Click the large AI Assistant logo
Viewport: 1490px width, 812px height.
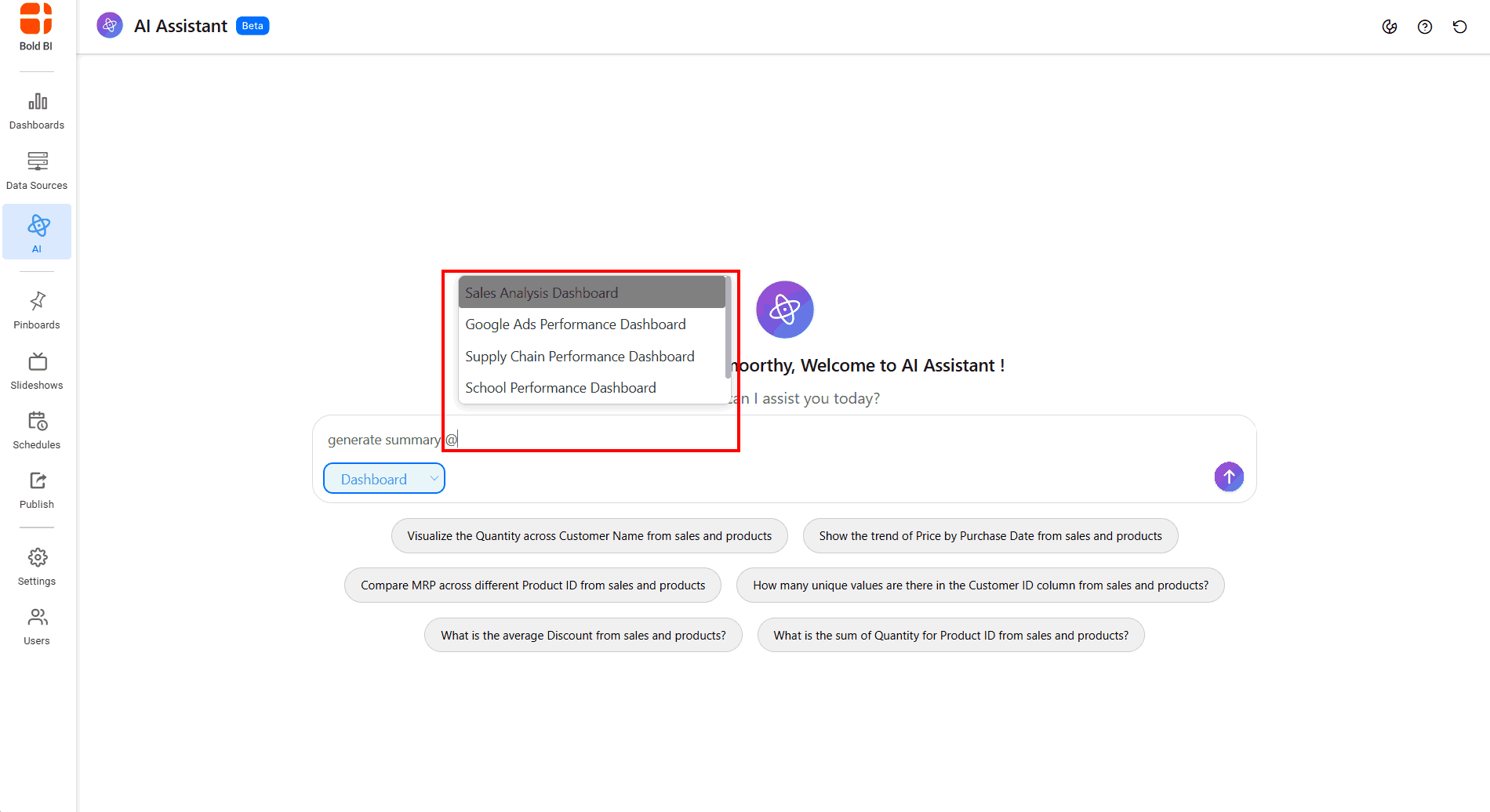(785, 310)
